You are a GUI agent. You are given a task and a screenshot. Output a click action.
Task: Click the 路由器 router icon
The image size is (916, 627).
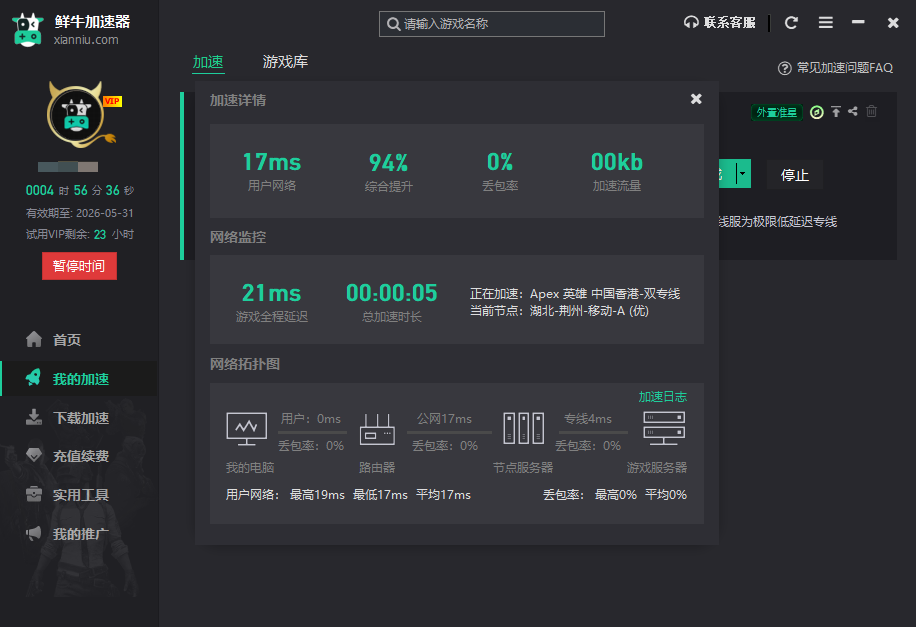click(377, 429)
